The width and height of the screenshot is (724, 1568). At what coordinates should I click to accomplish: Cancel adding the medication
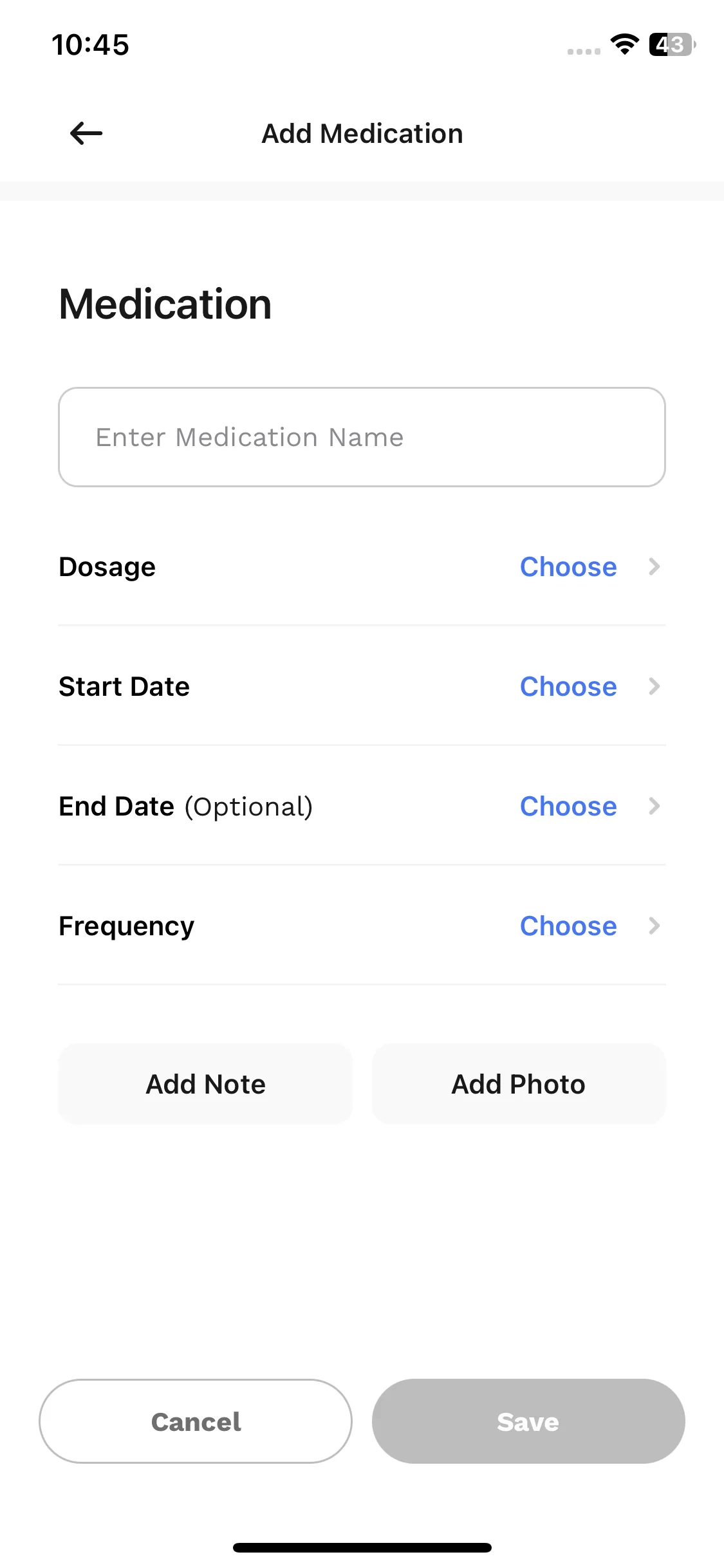click(x=196, y=1421)
